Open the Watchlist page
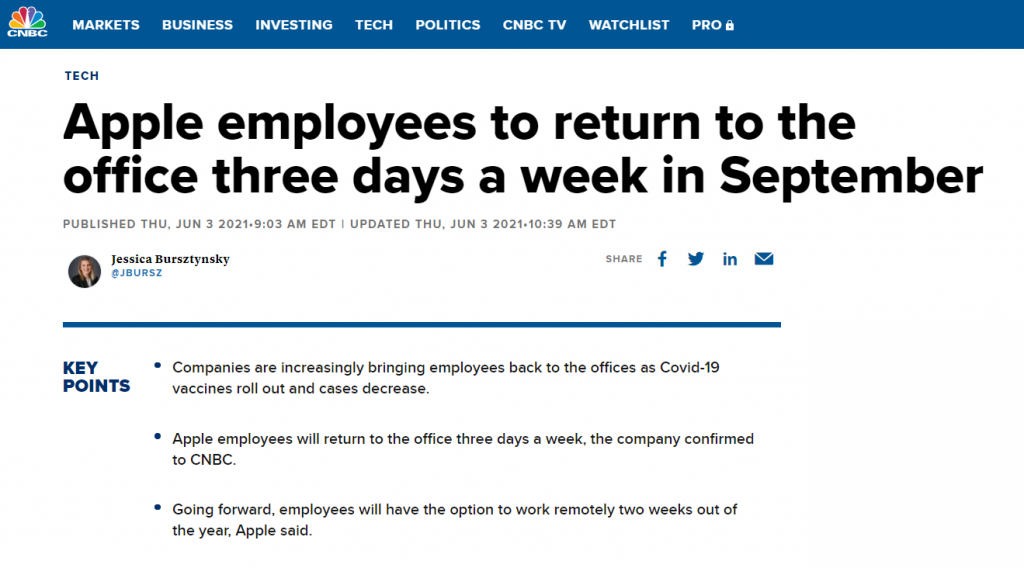The width and height of the screenshot is (1024, 568). pos(629,25)
